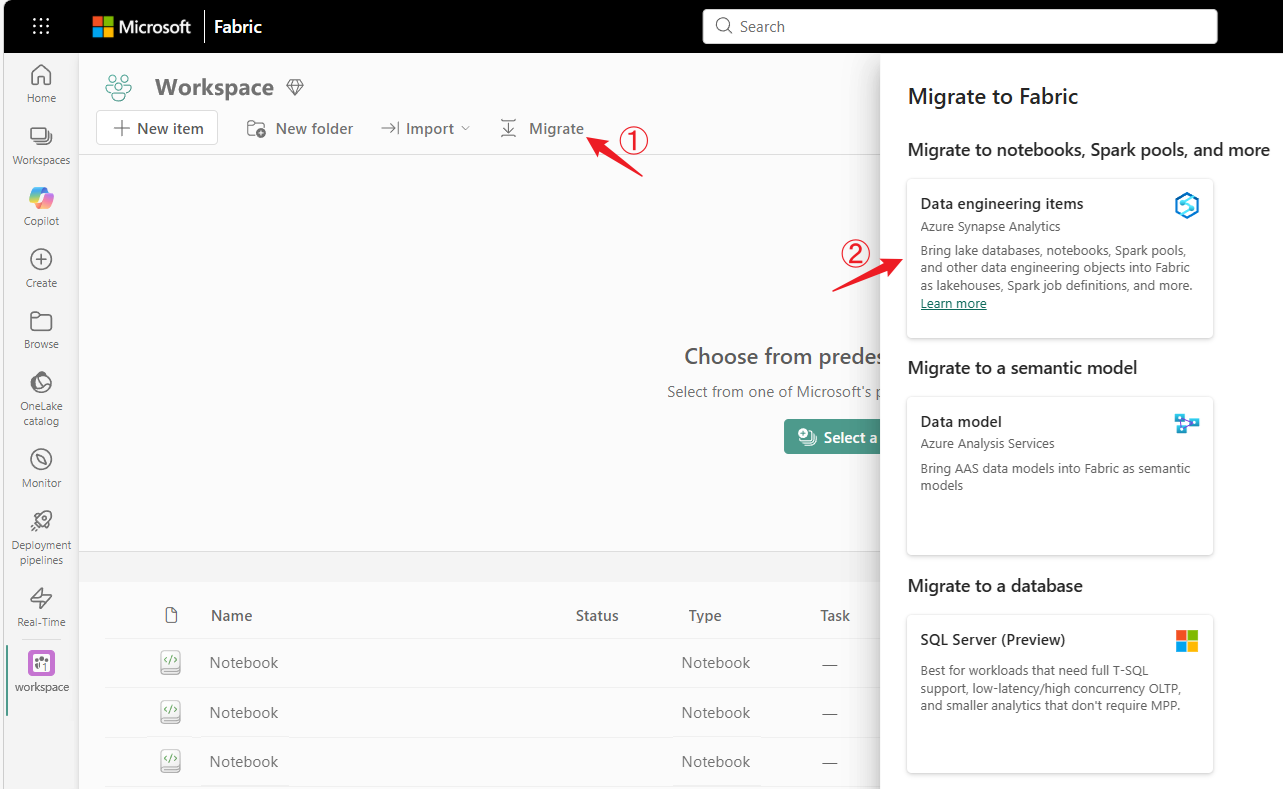Follow the Learn more link
Image resolution: width=1283 pixels, height=789 pixels.
[x=953, y=304]
